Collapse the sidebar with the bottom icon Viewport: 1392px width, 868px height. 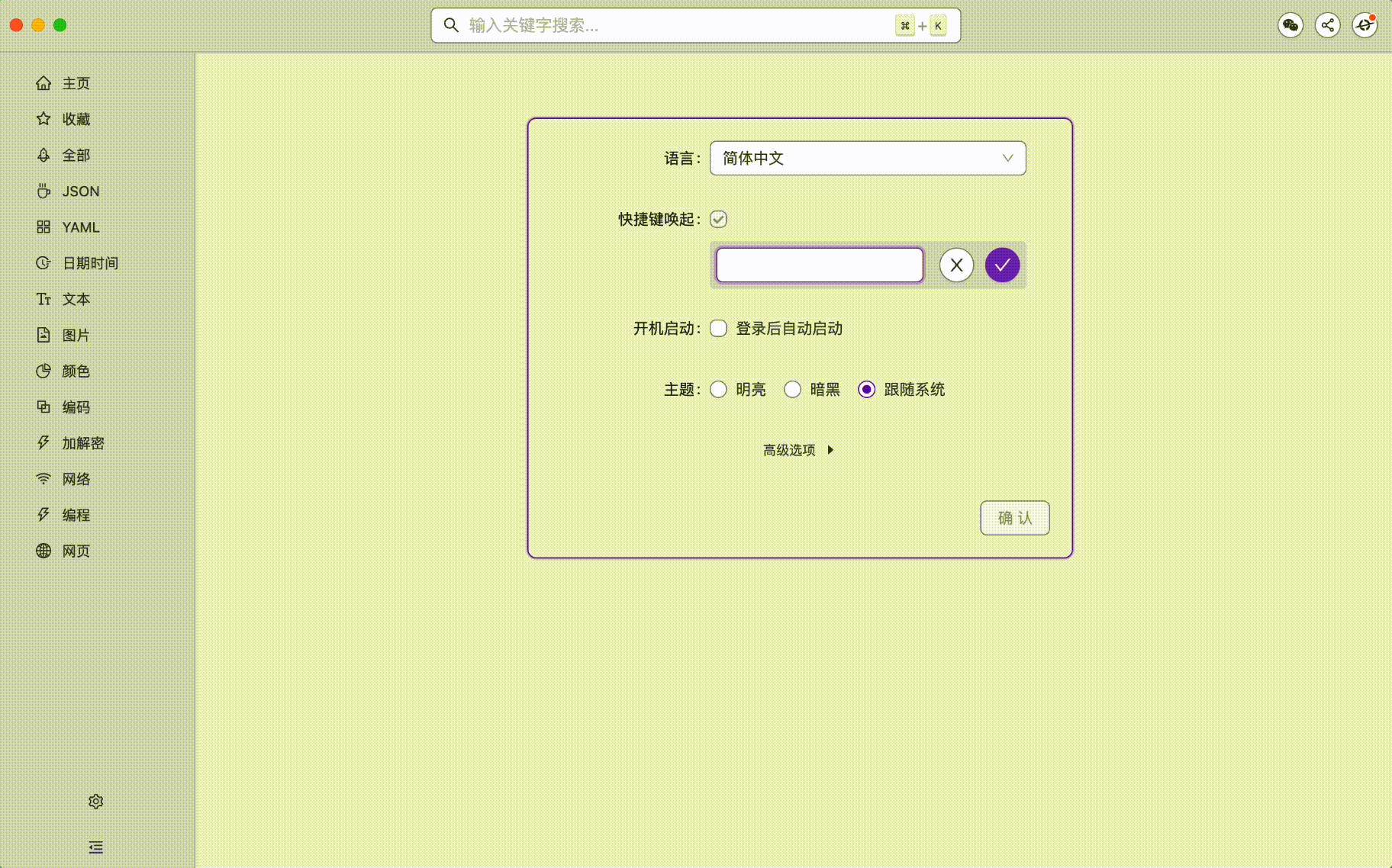pos(95,847)
